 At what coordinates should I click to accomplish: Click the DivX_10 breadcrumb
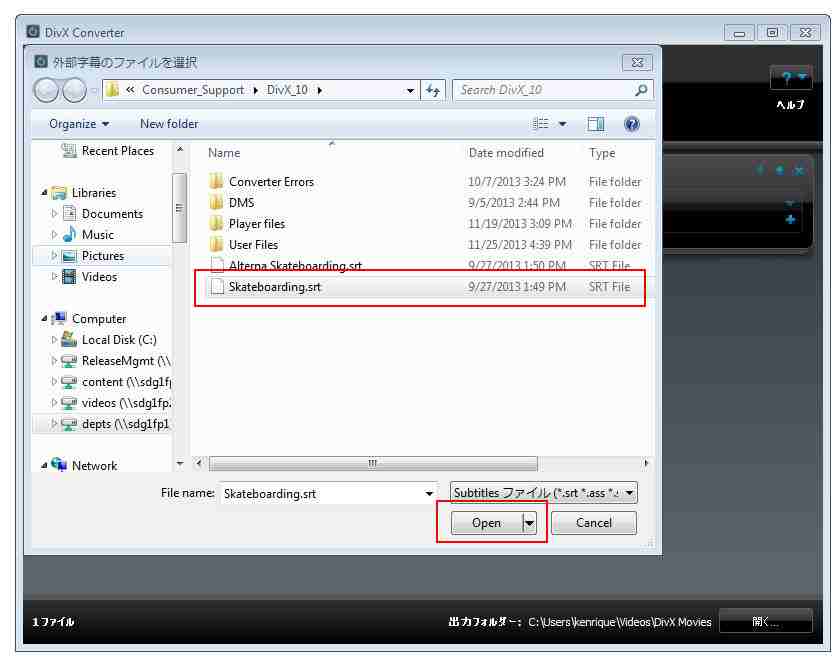287,90
